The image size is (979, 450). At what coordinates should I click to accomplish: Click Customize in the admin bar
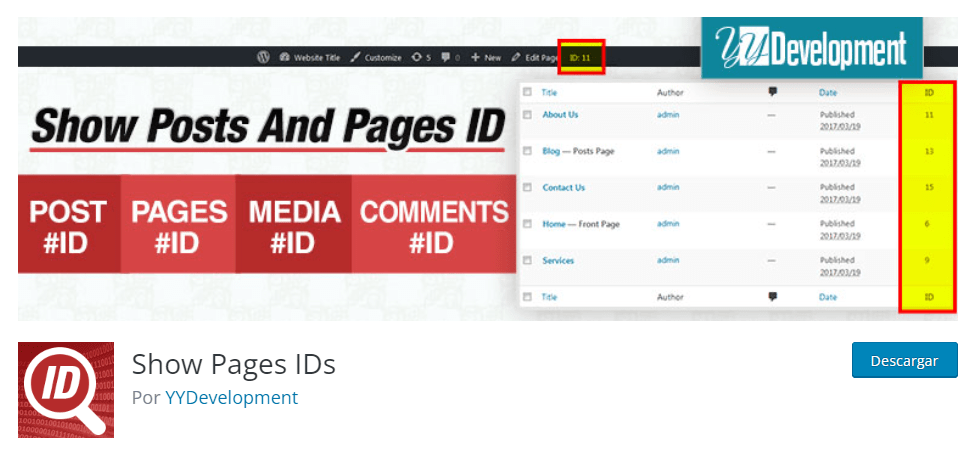(x=376, y=57)
